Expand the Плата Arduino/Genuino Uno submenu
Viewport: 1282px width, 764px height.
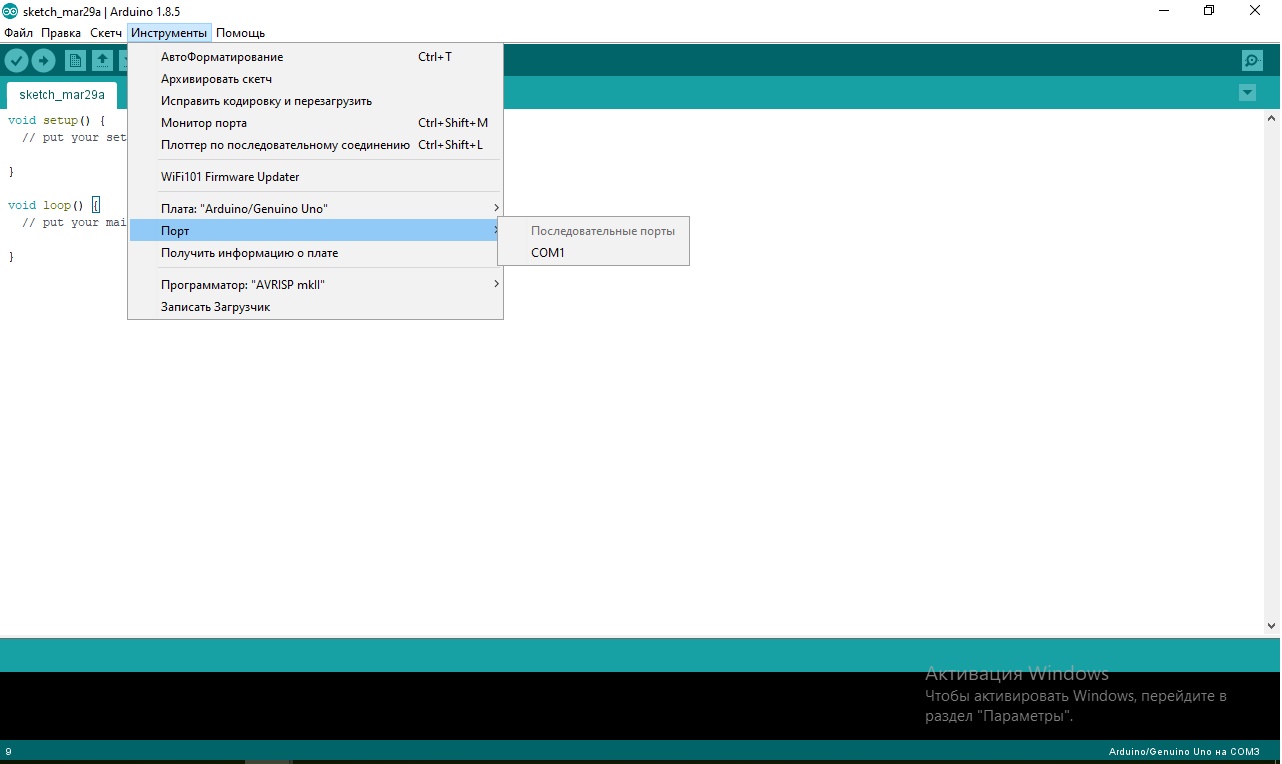315,209
